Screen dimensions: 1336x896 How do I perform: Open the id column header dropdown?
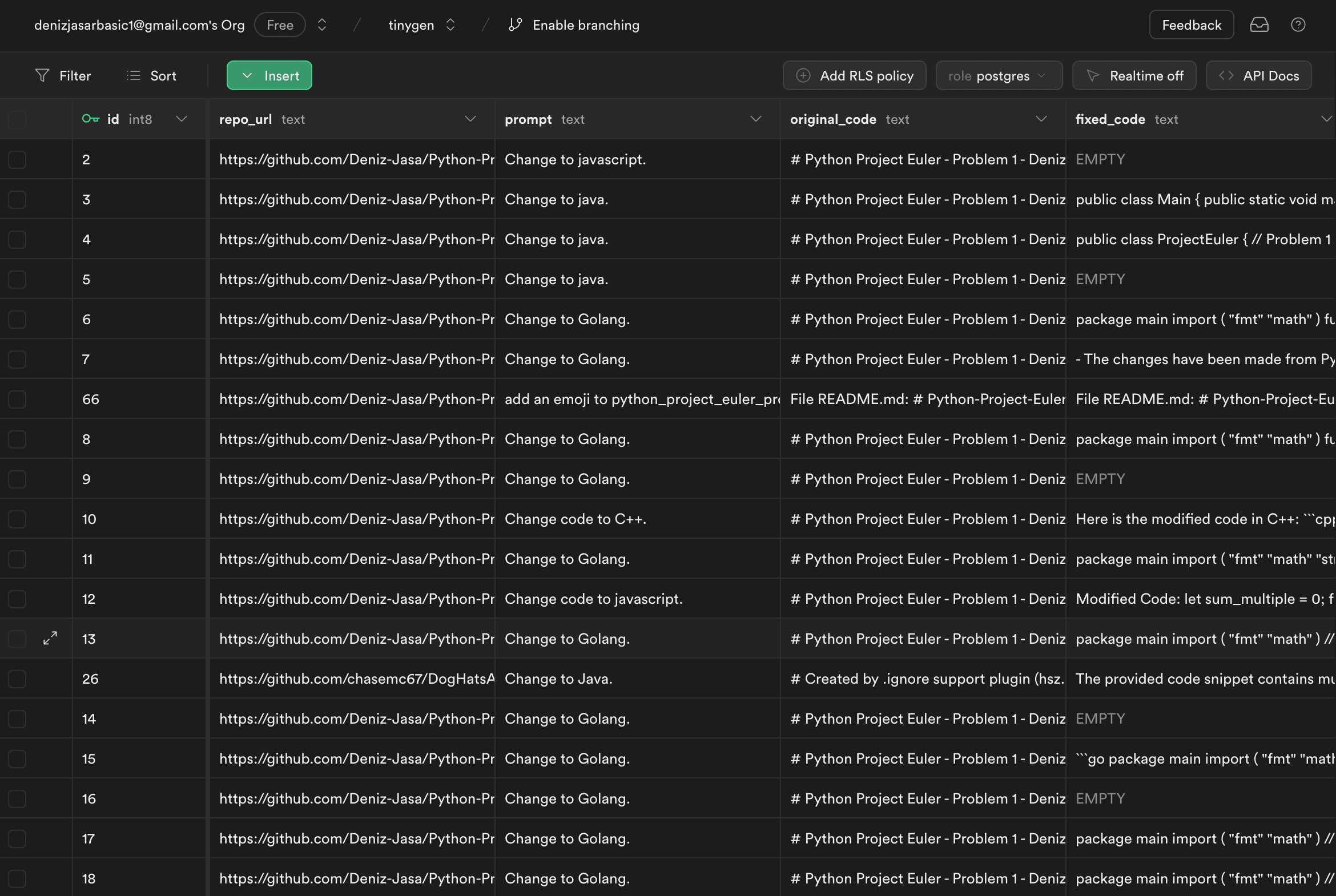pos(181,119)
